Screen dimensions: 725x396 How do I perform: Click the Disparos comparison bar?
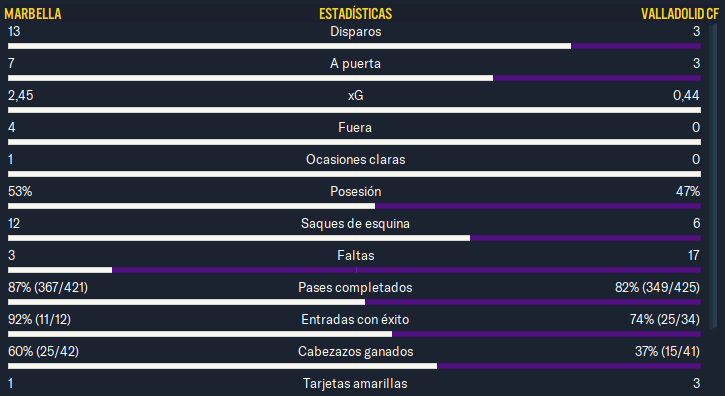354,46
